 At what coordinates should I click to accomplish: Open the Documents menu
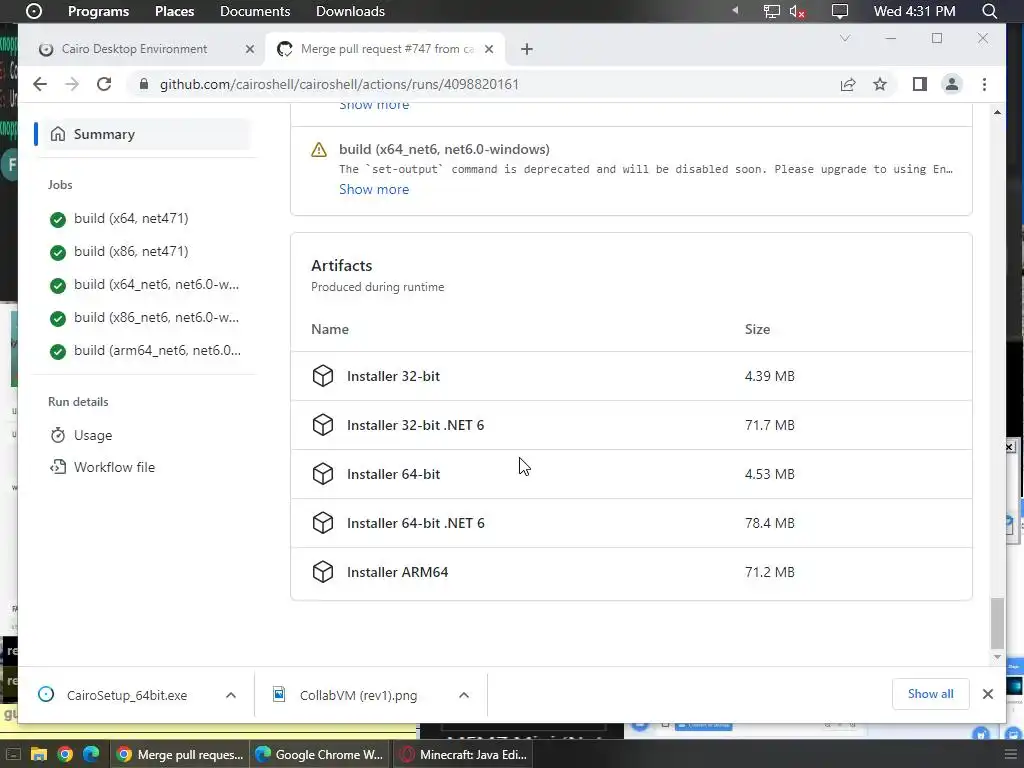tap(255, 11)
